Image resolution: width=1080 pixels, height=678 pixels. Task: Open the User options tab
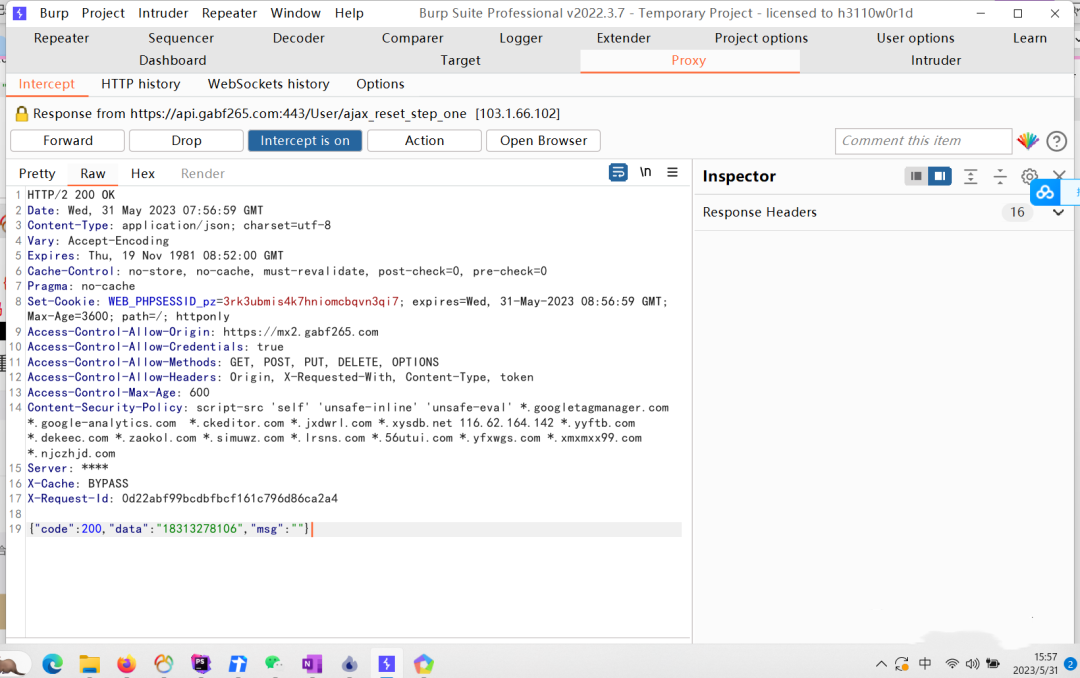[x=915, y=38]
